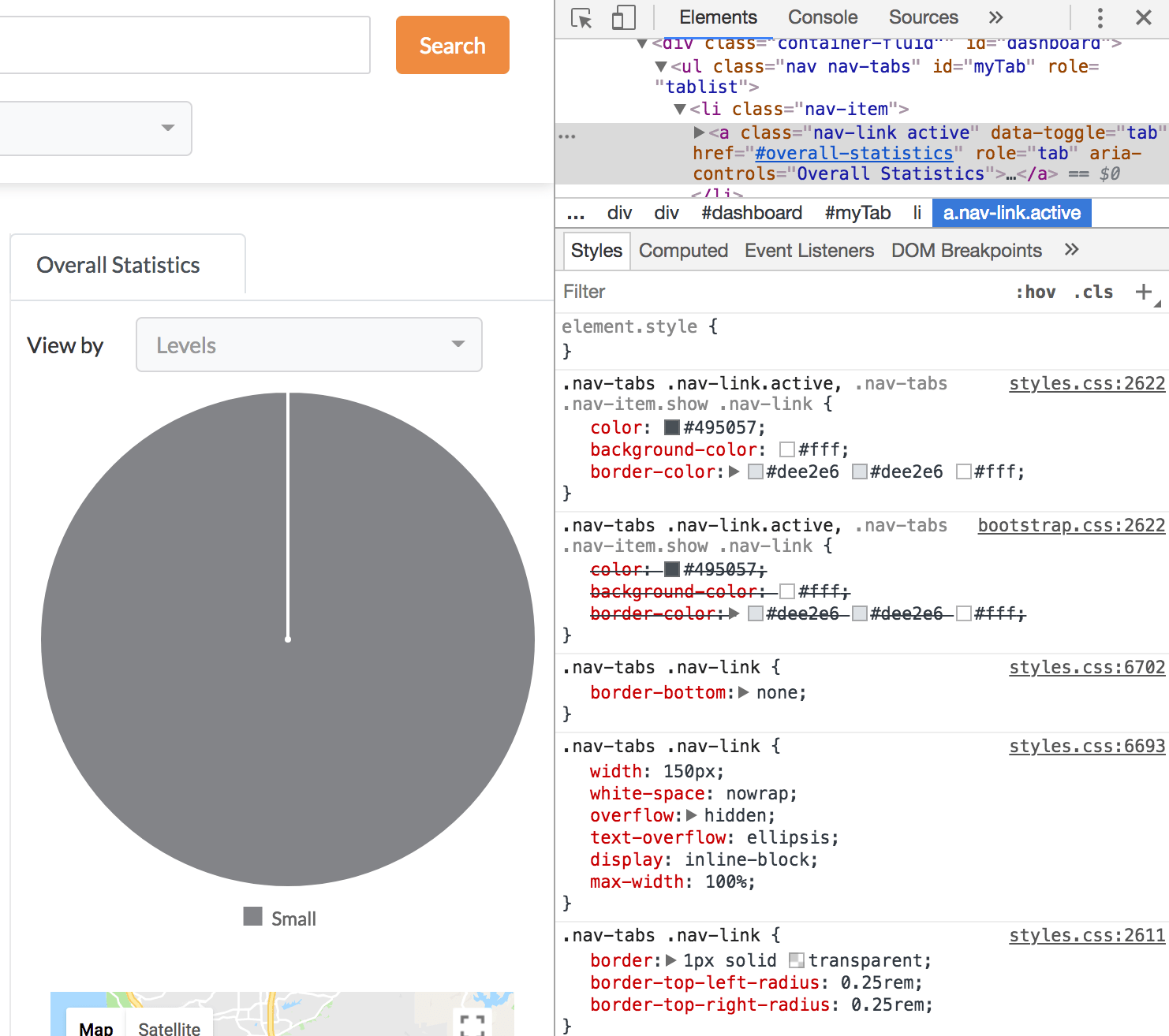Select #dashboard in the breadcrumb
The image size is (1169, 1036).
752,213
